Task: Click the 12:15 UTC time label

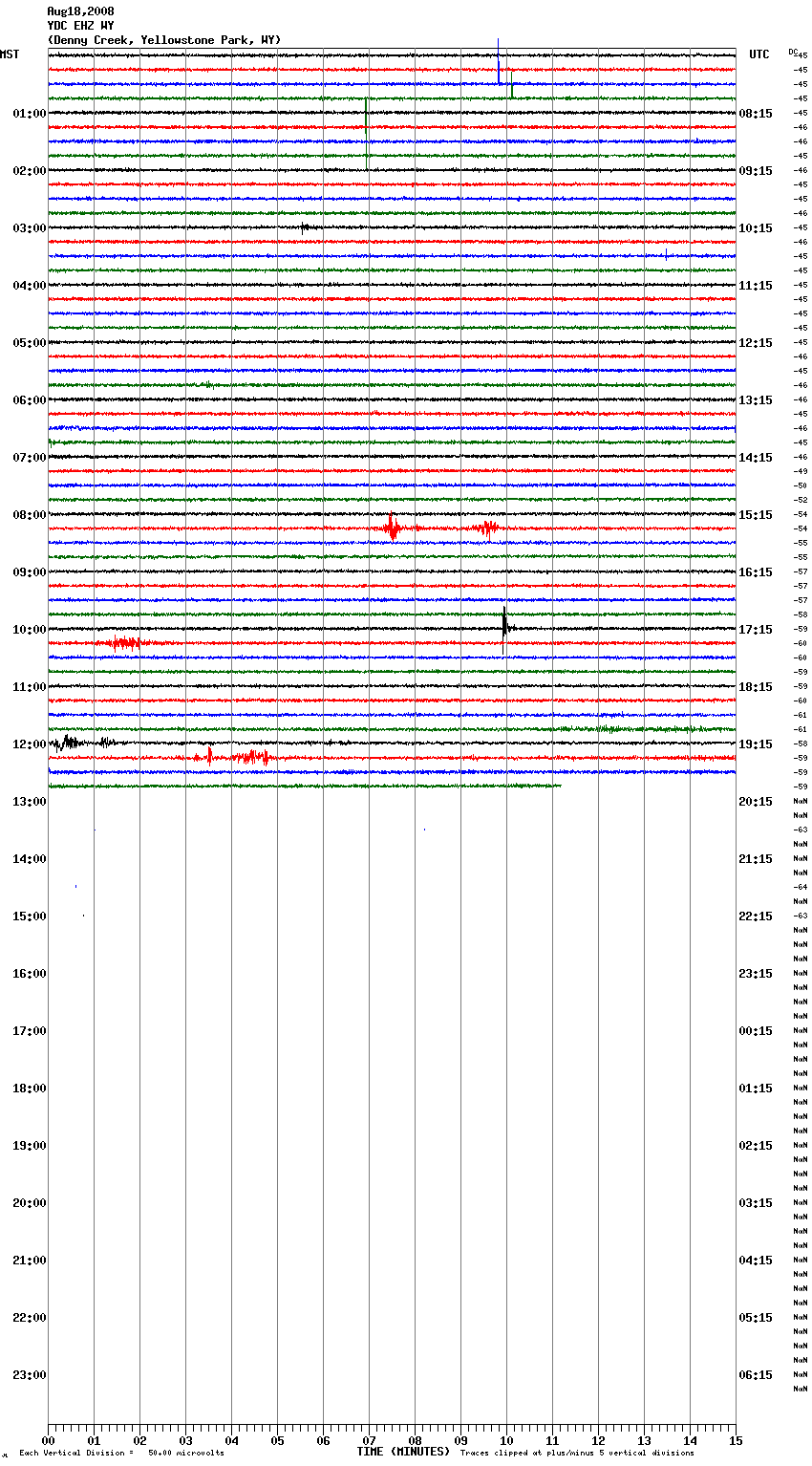Action: tap(756, 343)
